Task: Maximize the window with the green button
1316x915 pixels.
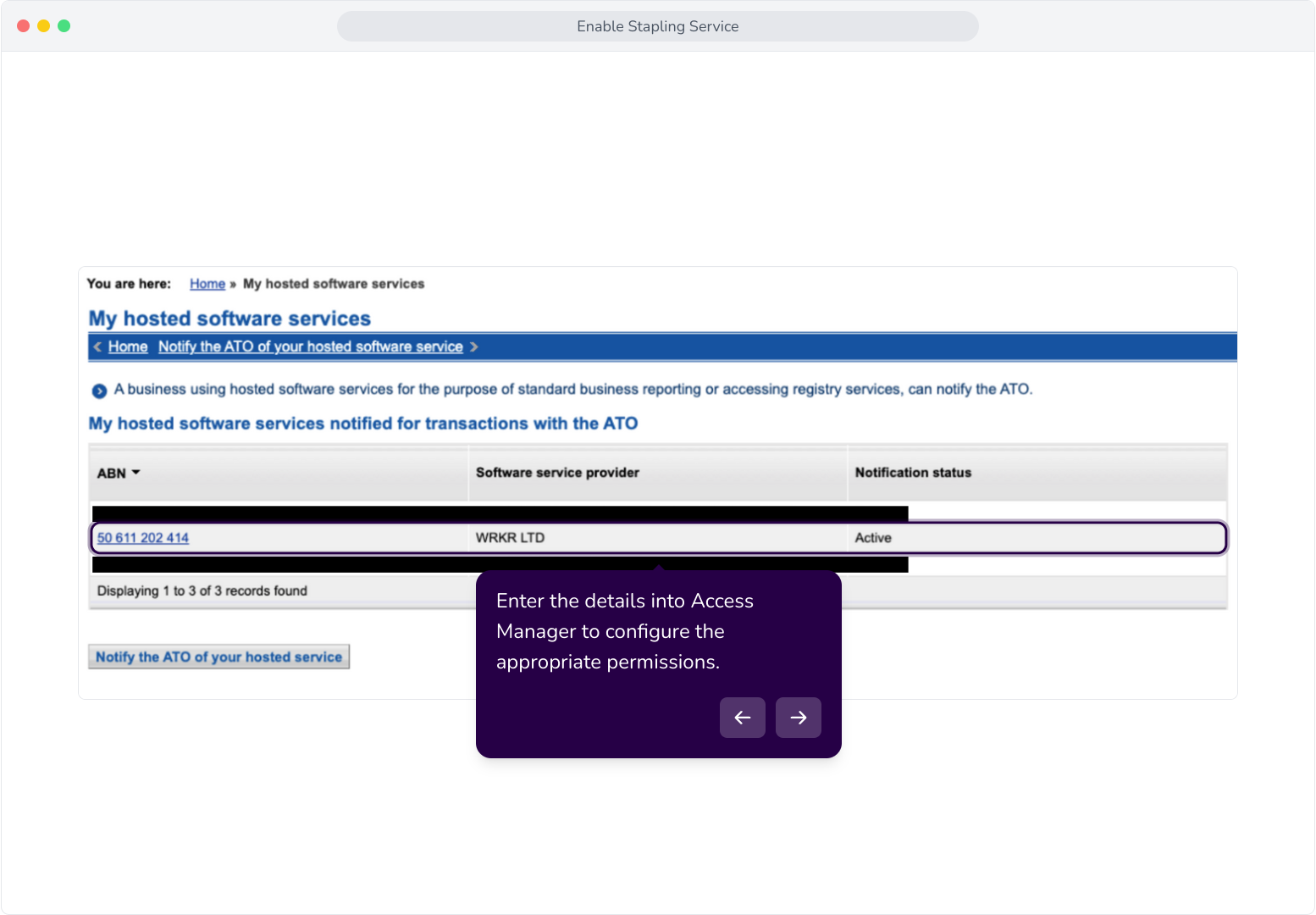Action: click(64, 26)
